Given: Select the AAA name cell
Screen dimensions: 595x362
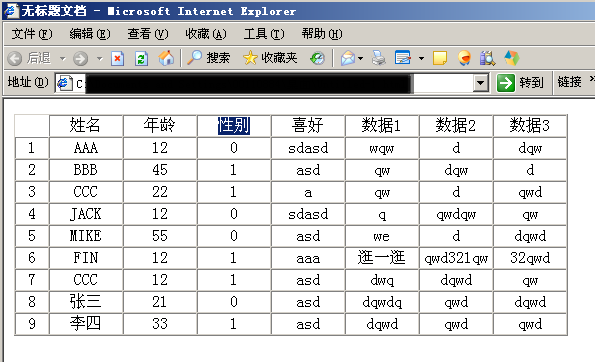Looking at the screenshot, I should 86,148.
